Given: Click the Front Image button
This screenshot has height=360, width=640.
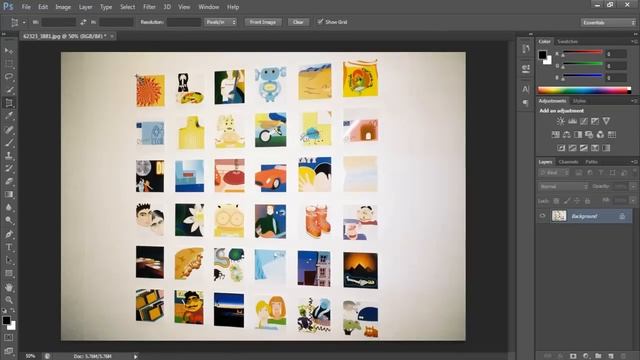Looking at the screenshot, I should (x=263, y=22).
